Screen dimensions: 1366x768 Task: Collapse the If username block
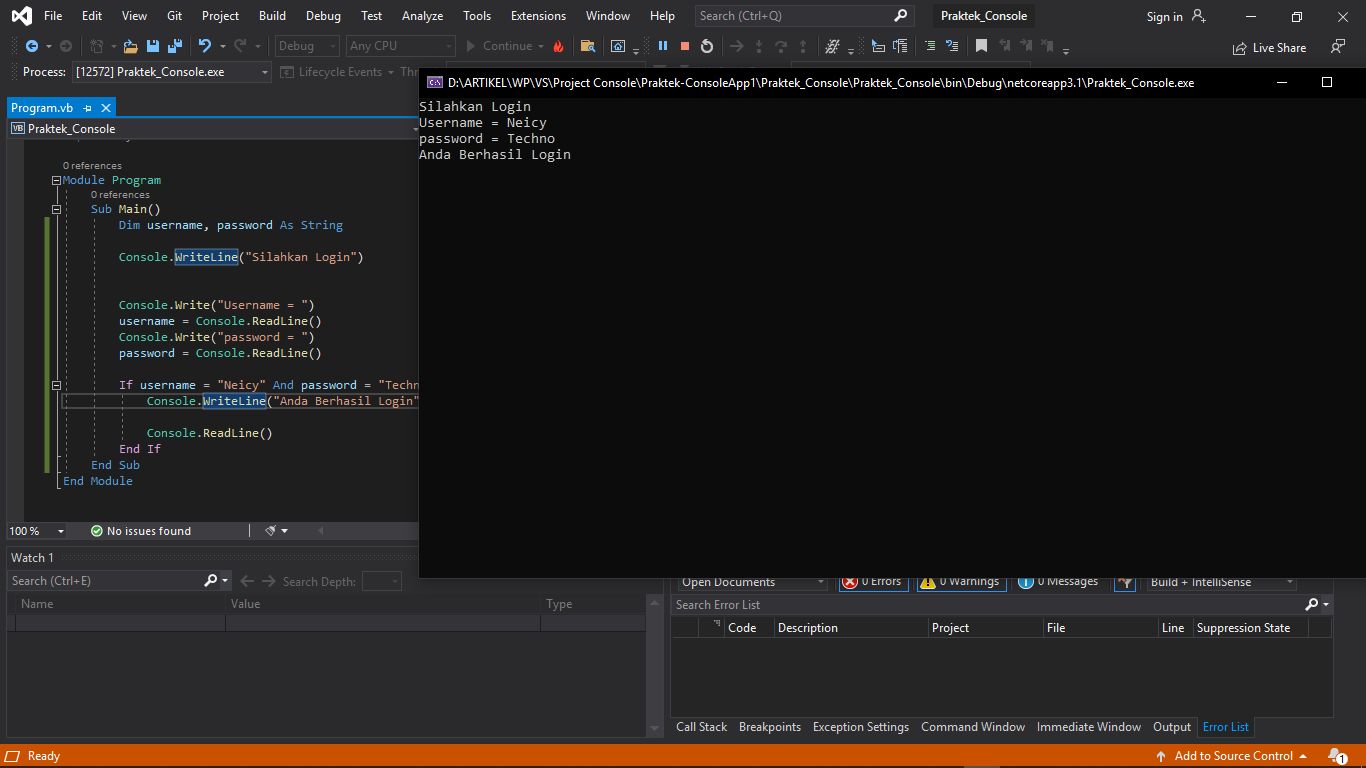click(57, 385)
